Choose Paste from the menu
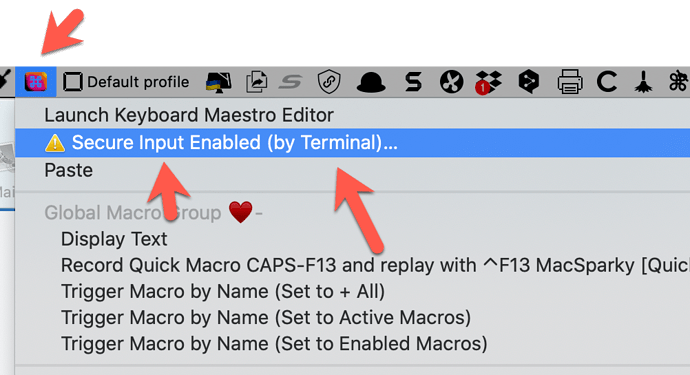 pyautogui.click(x=352, y=170)
